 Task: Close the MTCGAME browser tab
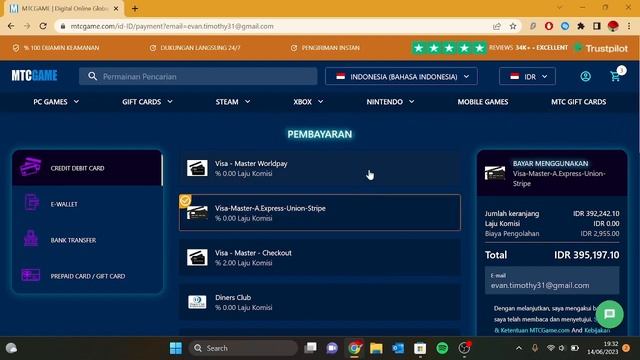(116, 8)
